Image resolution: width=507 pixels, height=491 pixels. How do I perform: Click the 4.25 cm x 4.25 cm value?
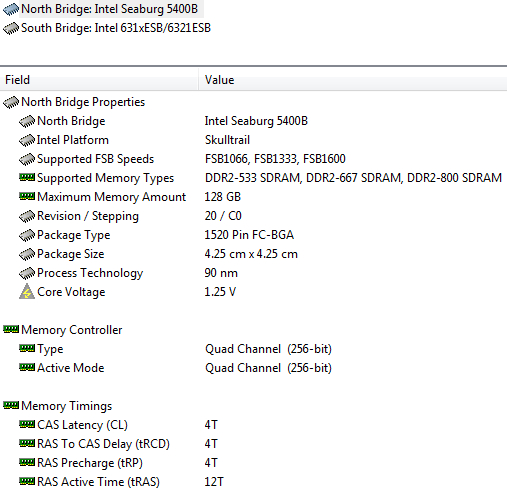[251, 254]
